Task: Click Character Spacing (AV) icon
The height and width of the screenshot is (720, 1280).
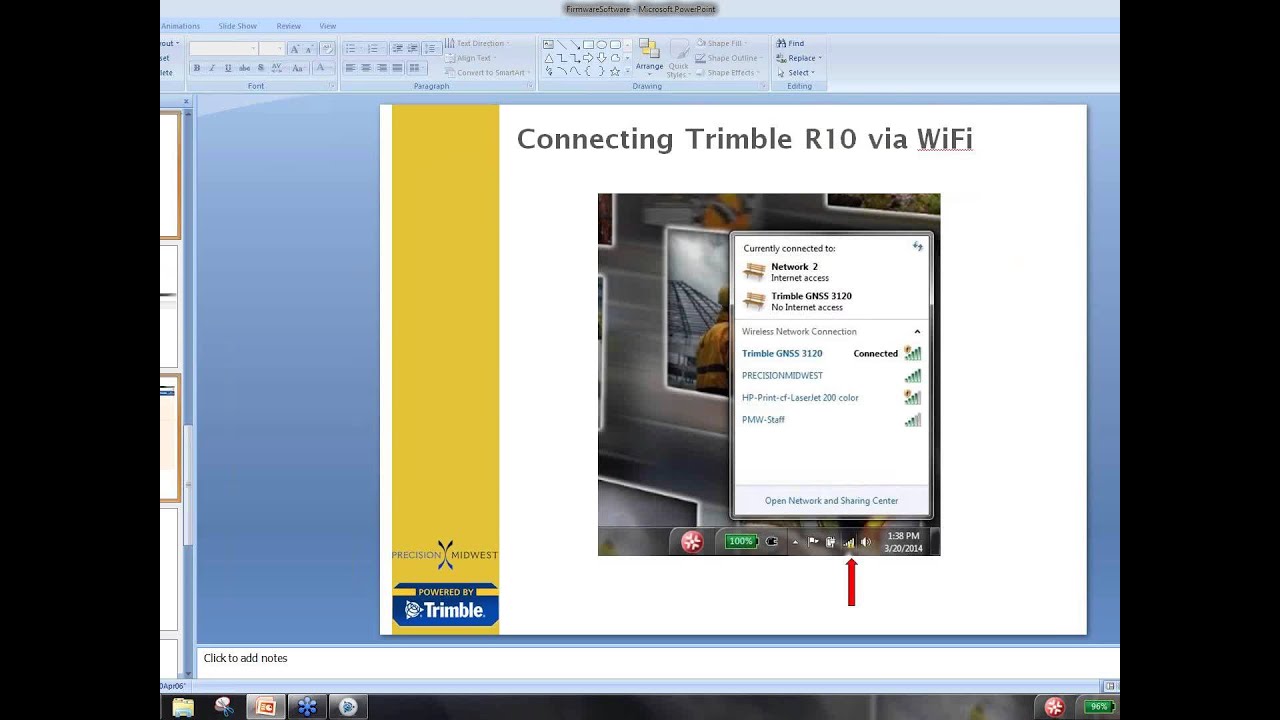Action: point(278,68)
